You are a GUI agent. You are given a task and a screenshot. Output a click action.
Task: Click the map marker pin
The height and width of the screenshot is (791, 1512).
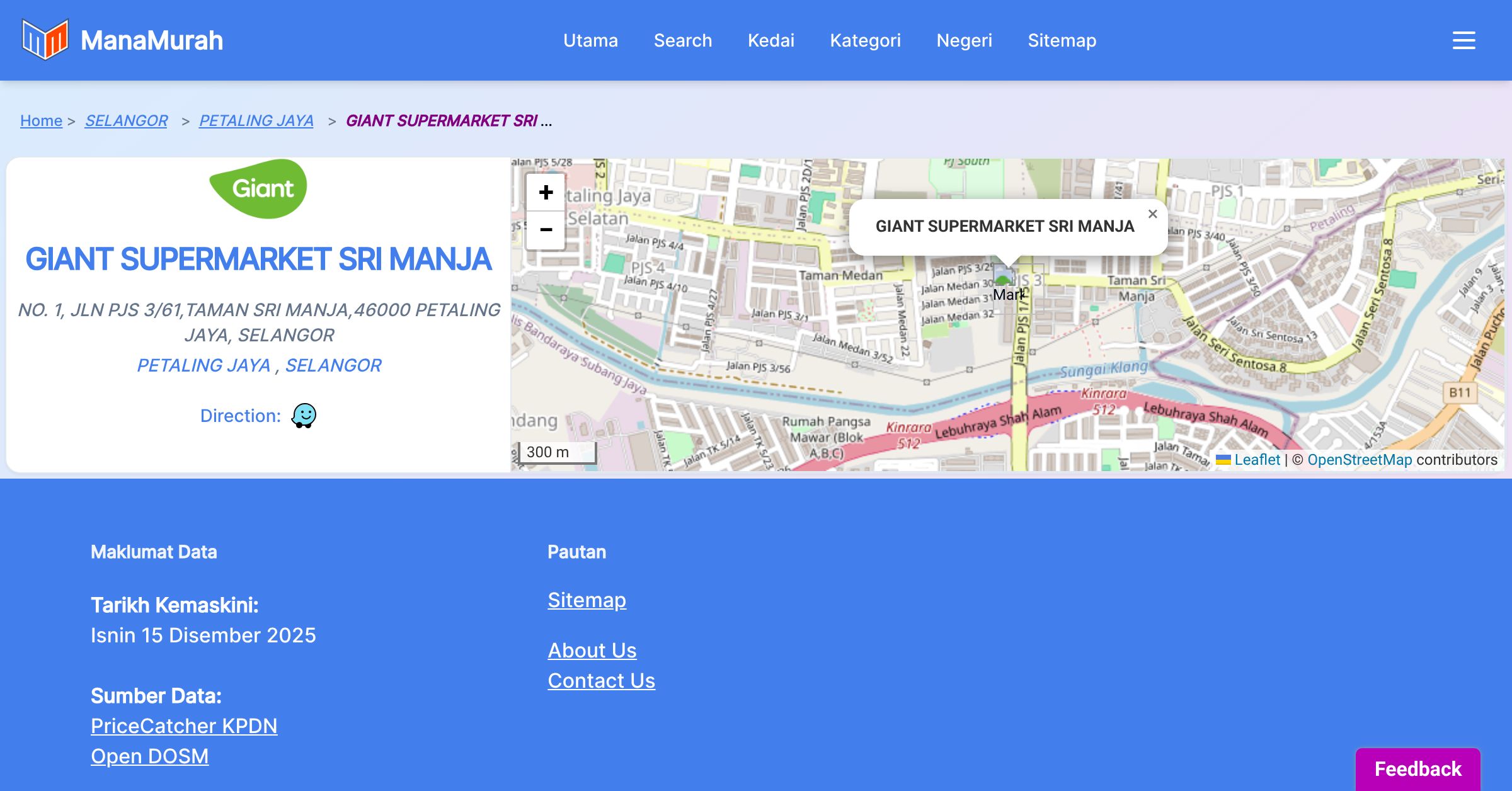click(x=1003, y=276)
